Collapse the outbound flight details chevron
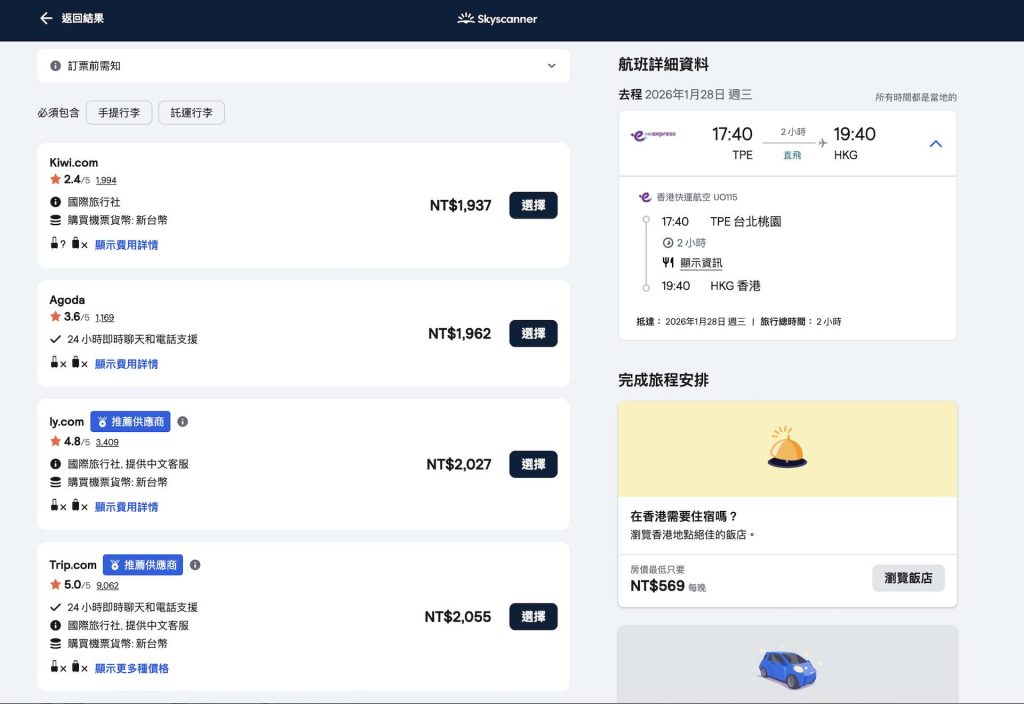This screenshot has height=704, width=1024. click(935, 144)
